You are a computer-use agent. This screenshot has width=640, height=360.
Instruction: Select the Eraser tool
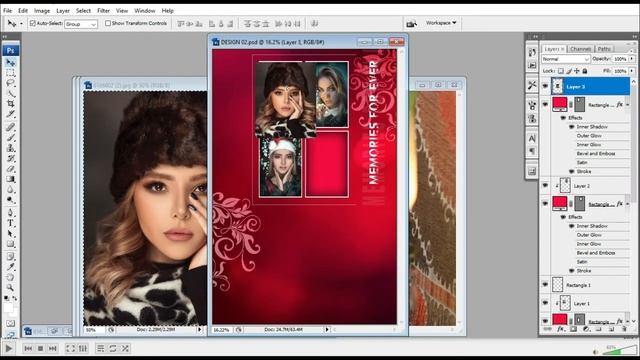(x=11, y=169)
